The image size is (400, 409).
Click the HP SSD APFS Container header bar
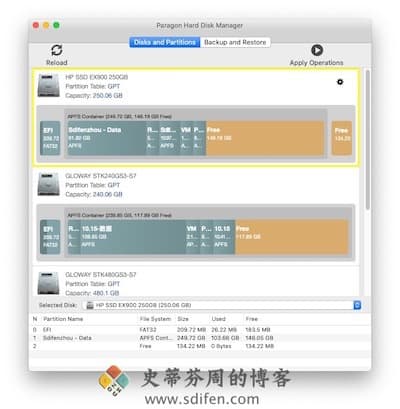point(196,116)
